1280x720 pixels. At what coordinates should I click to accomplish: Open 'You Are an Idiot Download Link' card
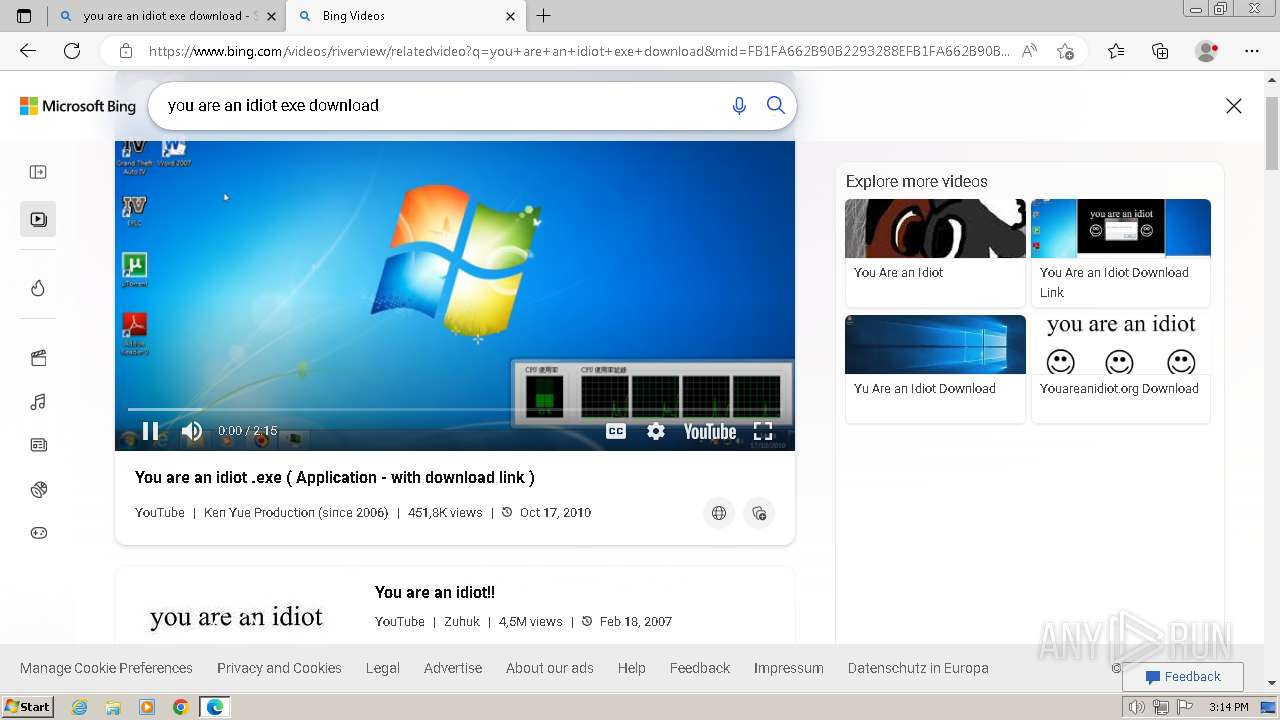(x=1121, y=252)
